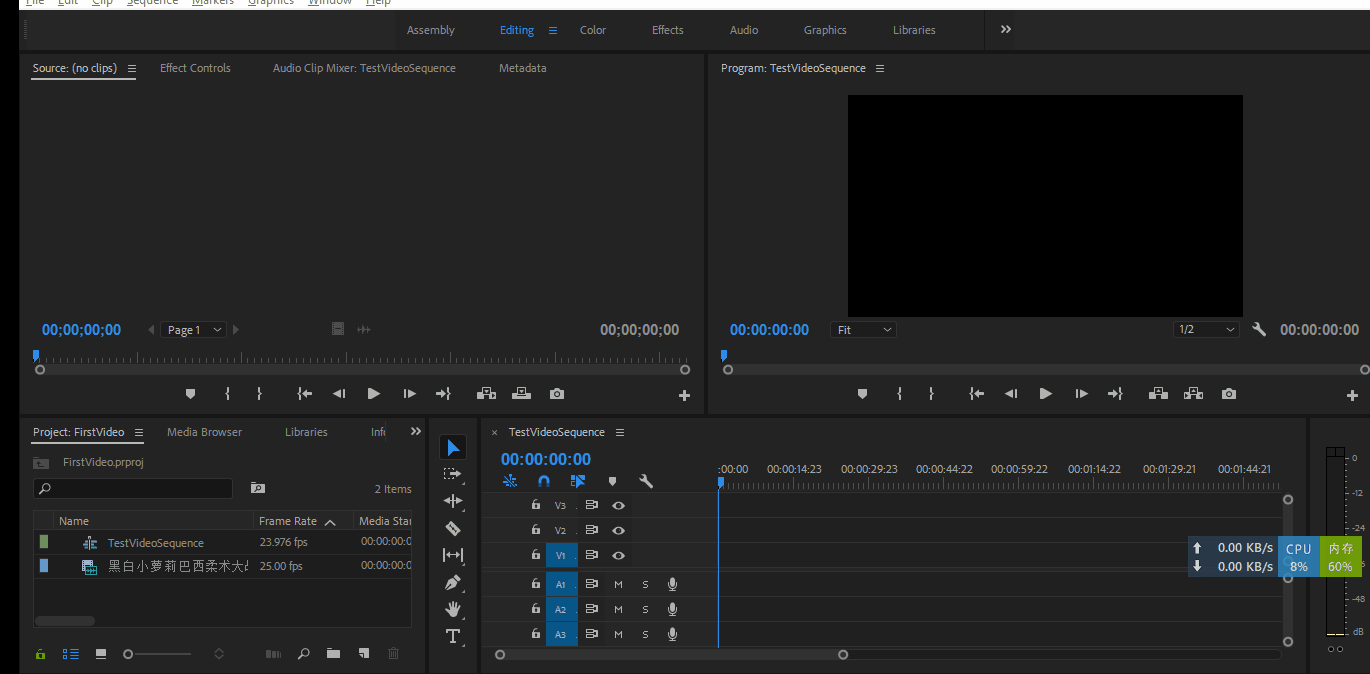1370x674 pixels.
Task: Go to In point in Source monitor
Action: (305, 394)
